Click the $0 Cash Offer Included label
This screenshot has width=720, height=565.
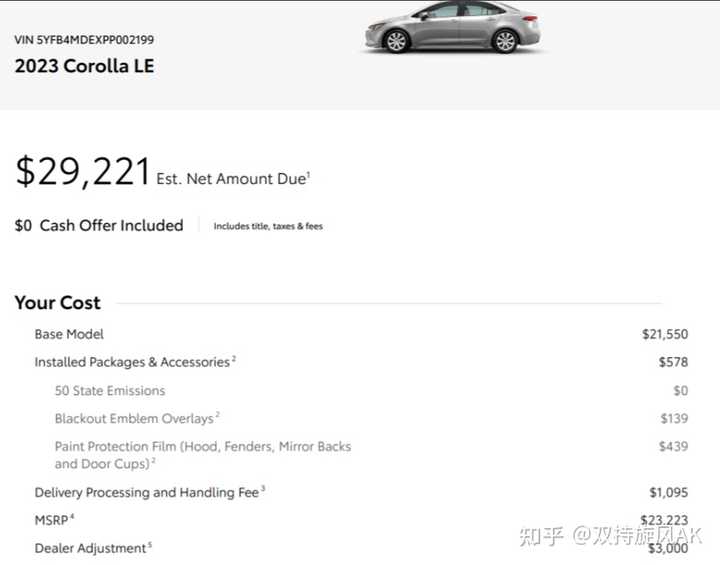[99, 226]
